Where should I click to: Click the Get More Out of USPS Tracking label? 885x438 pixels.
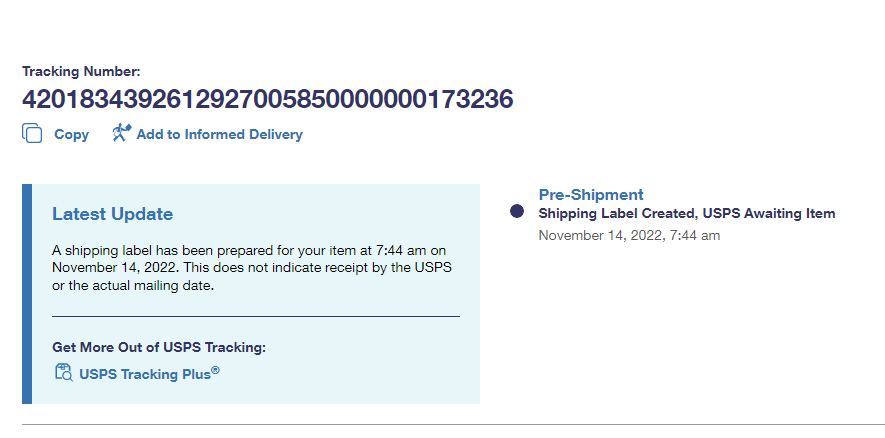[159, 348]
